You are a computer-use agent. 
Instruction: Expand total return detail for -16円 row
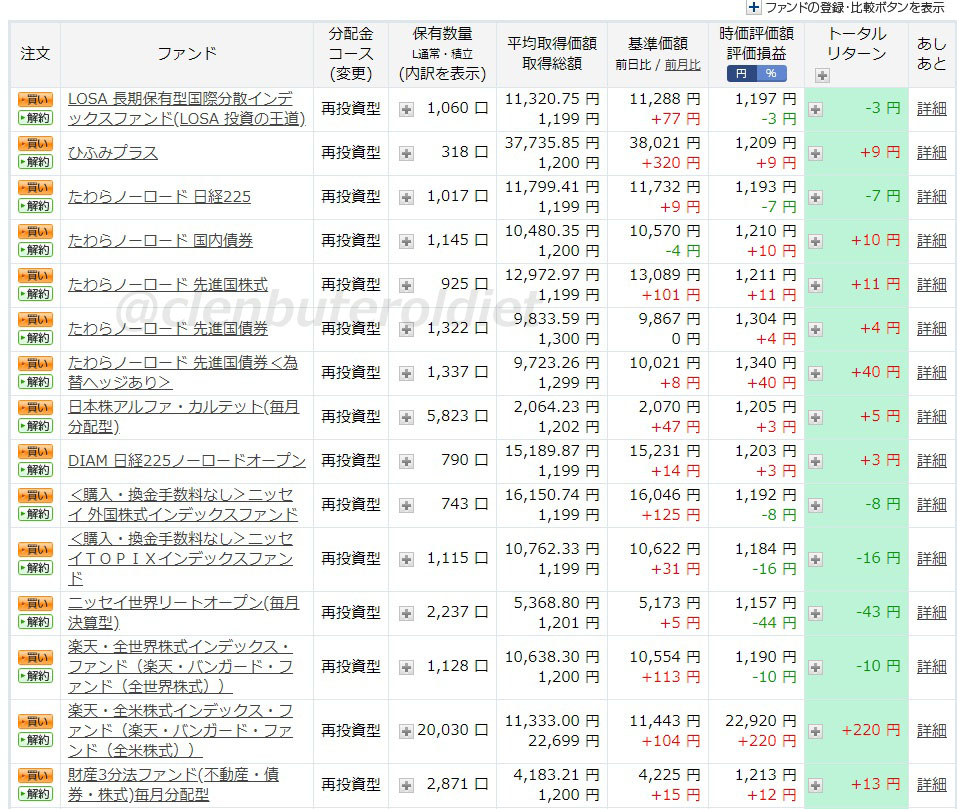(x=815, y=559)
